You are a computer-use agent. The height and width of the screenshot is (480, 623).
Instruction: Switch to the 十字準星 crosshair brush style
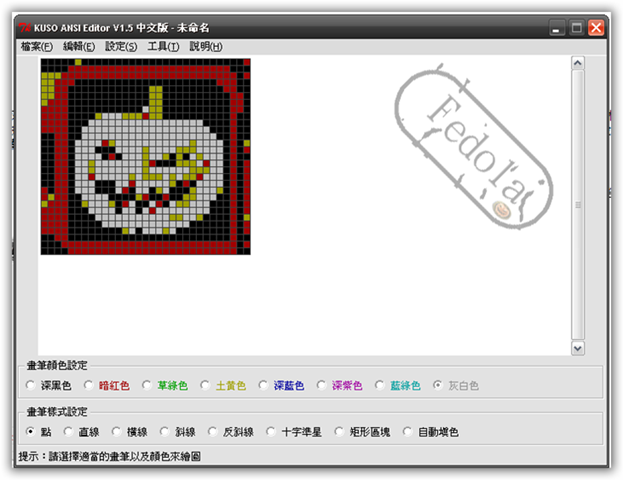[x=272, y=432]
